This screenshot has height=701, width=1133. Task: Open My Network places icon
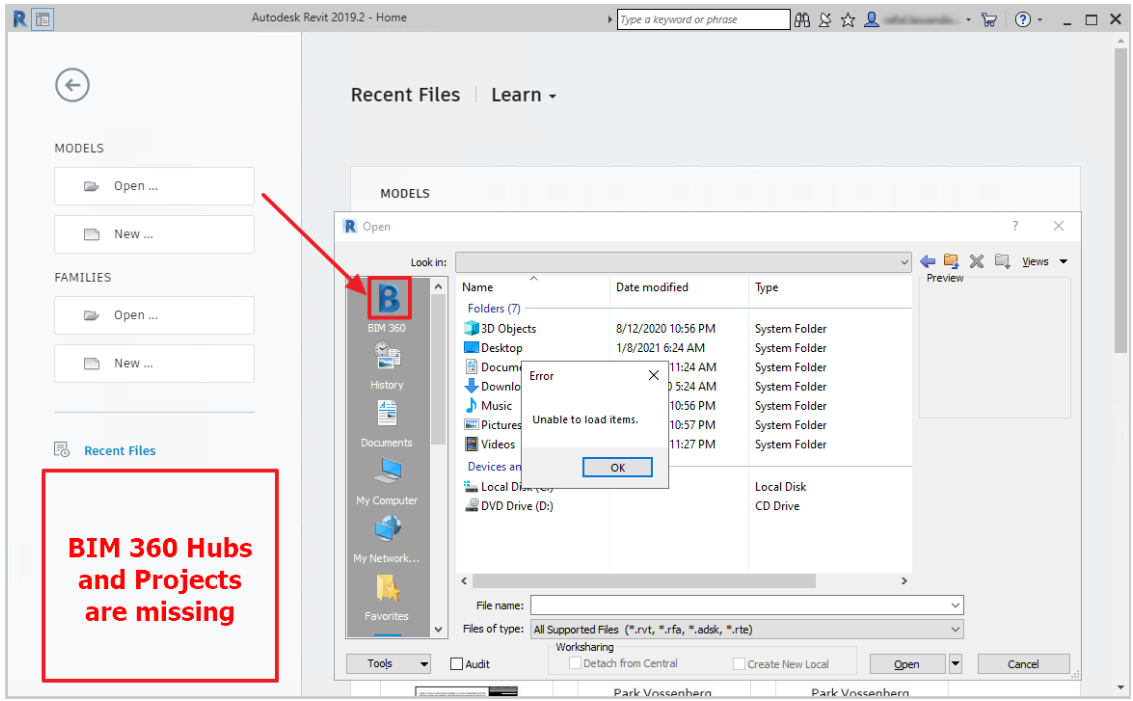(387, 529)
